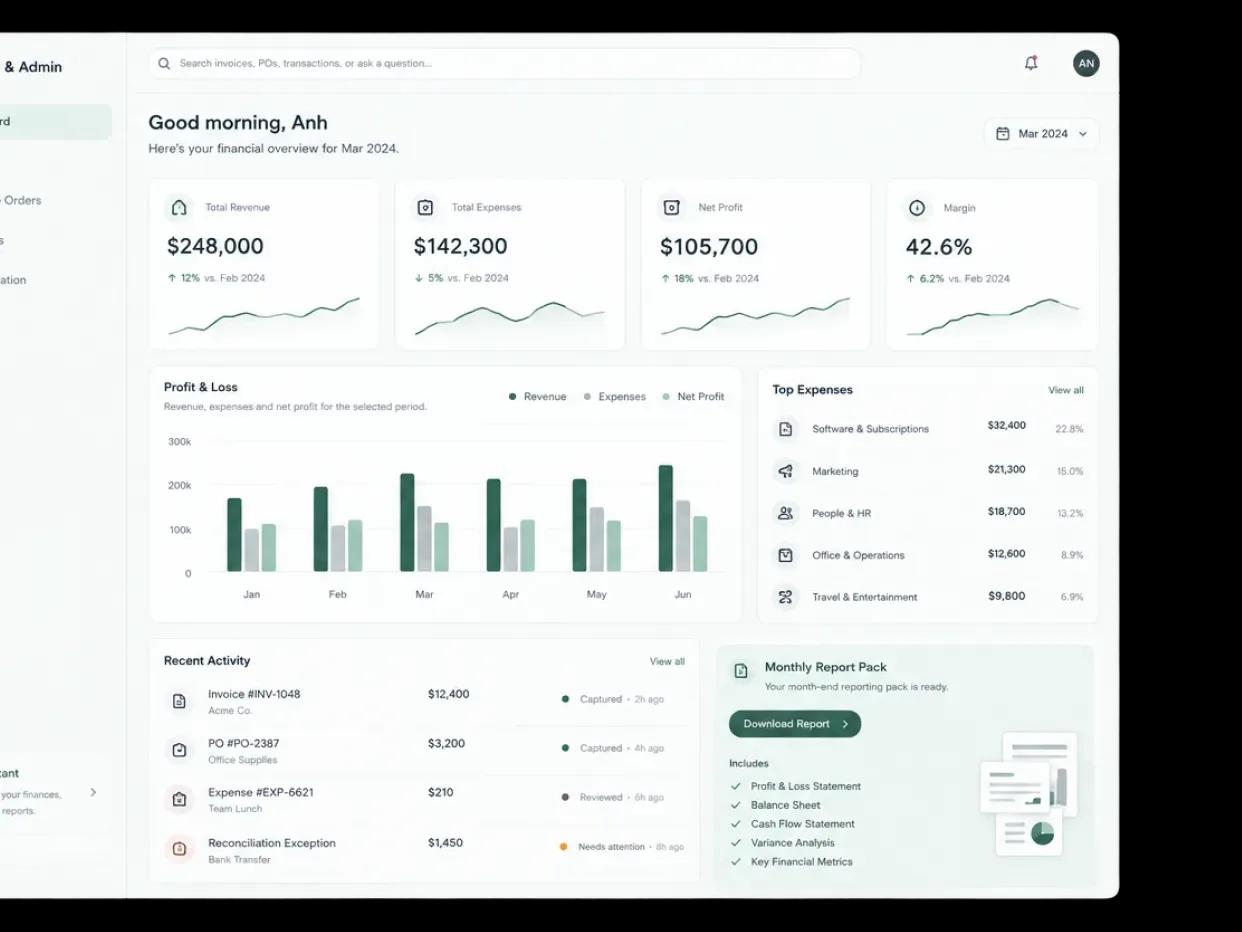Click the $9,800 Travel amount
This screenshot has width=1242, height=932.
coord(1007,596)
